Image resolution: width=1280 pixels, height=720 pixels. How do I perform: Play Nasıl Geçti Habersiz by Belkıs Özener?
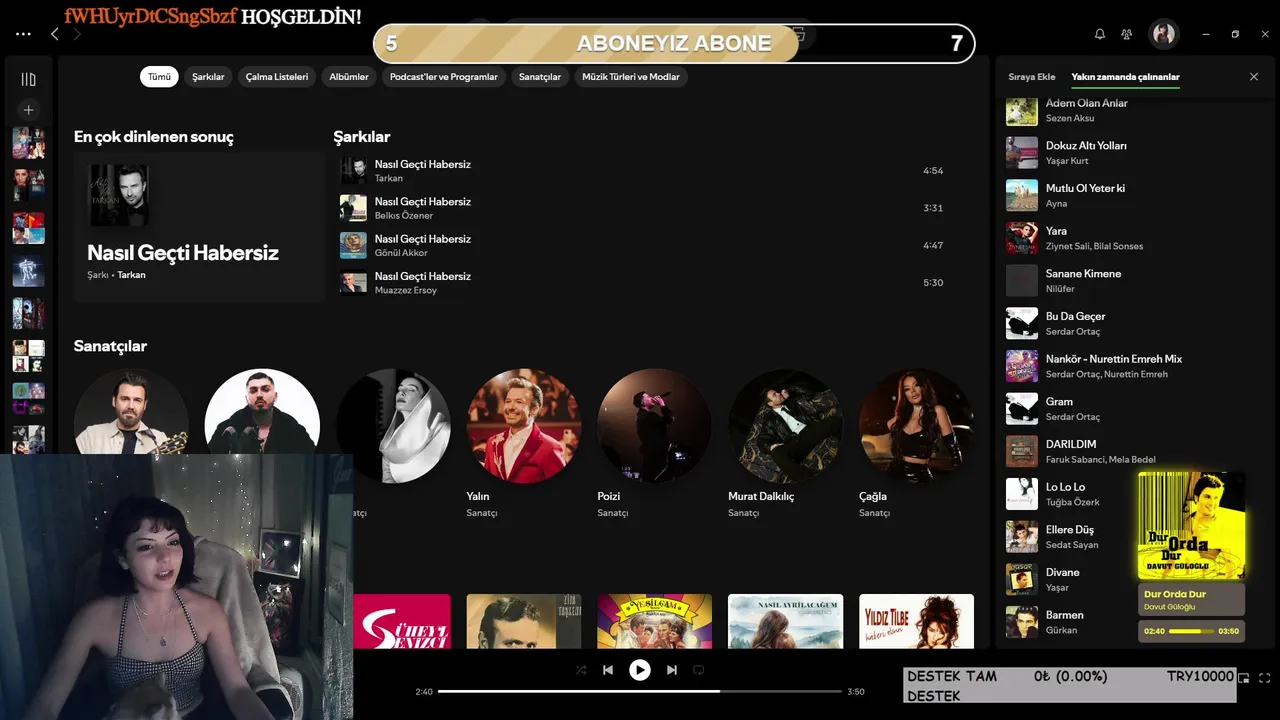tap(641, 208)
